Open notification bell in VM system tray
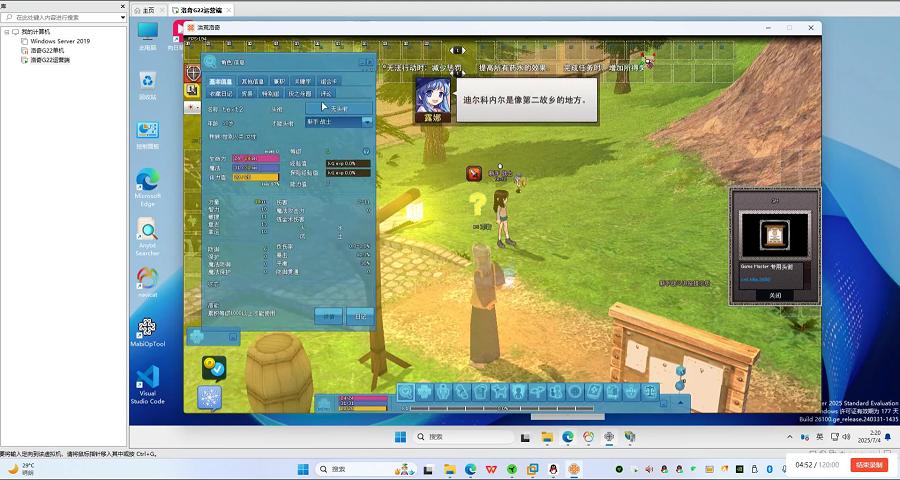 [889, 437]
